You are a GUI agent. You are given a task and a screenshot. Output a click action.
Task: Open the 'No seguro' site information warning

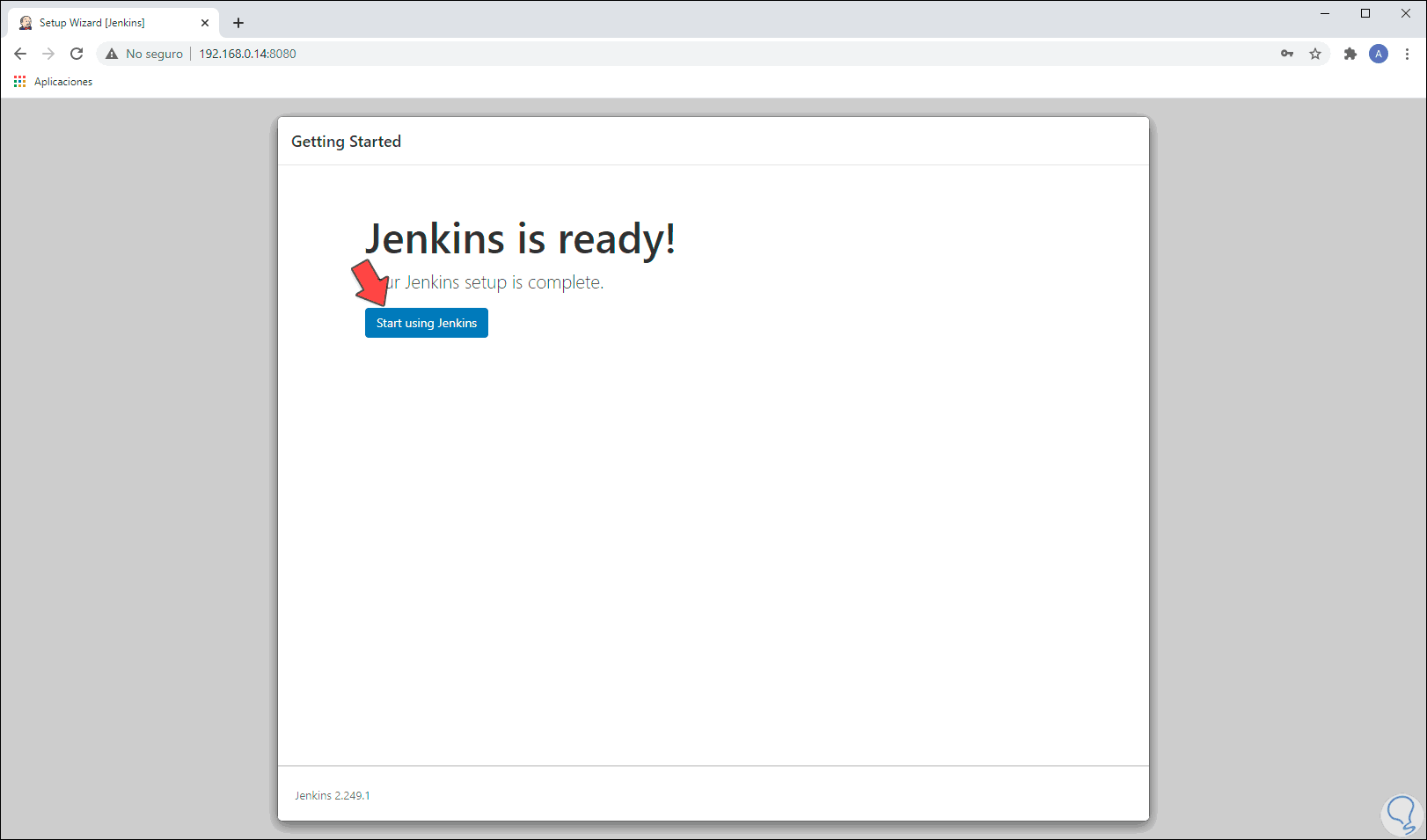pyautogui.click(x=144, y=54)
